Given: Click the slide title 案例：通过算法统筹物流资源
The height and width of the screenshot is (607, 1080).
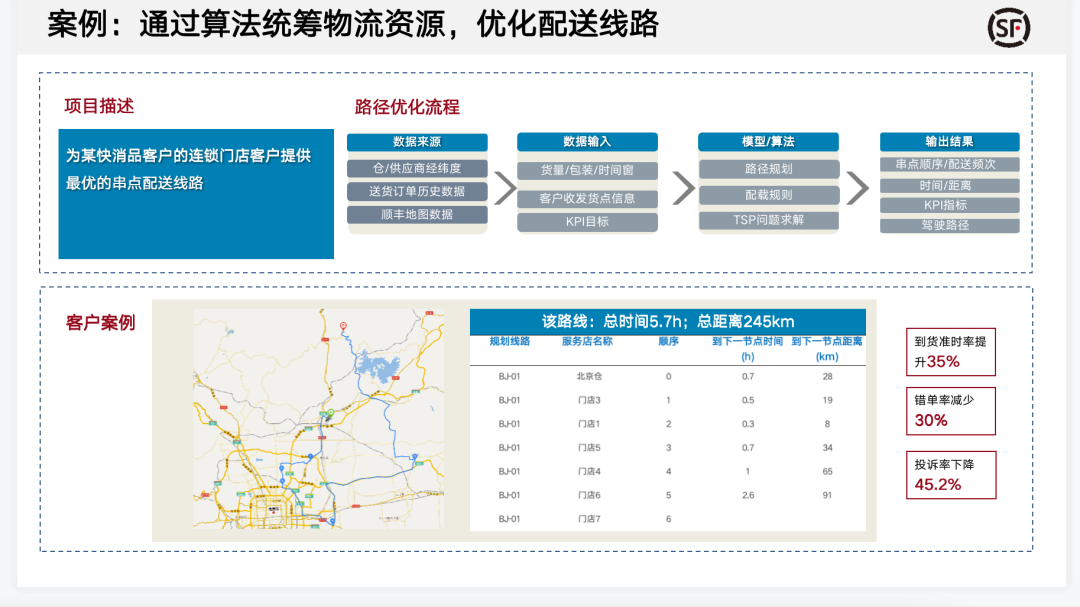Looking at the screenshot, I should [x=353, y=23].
